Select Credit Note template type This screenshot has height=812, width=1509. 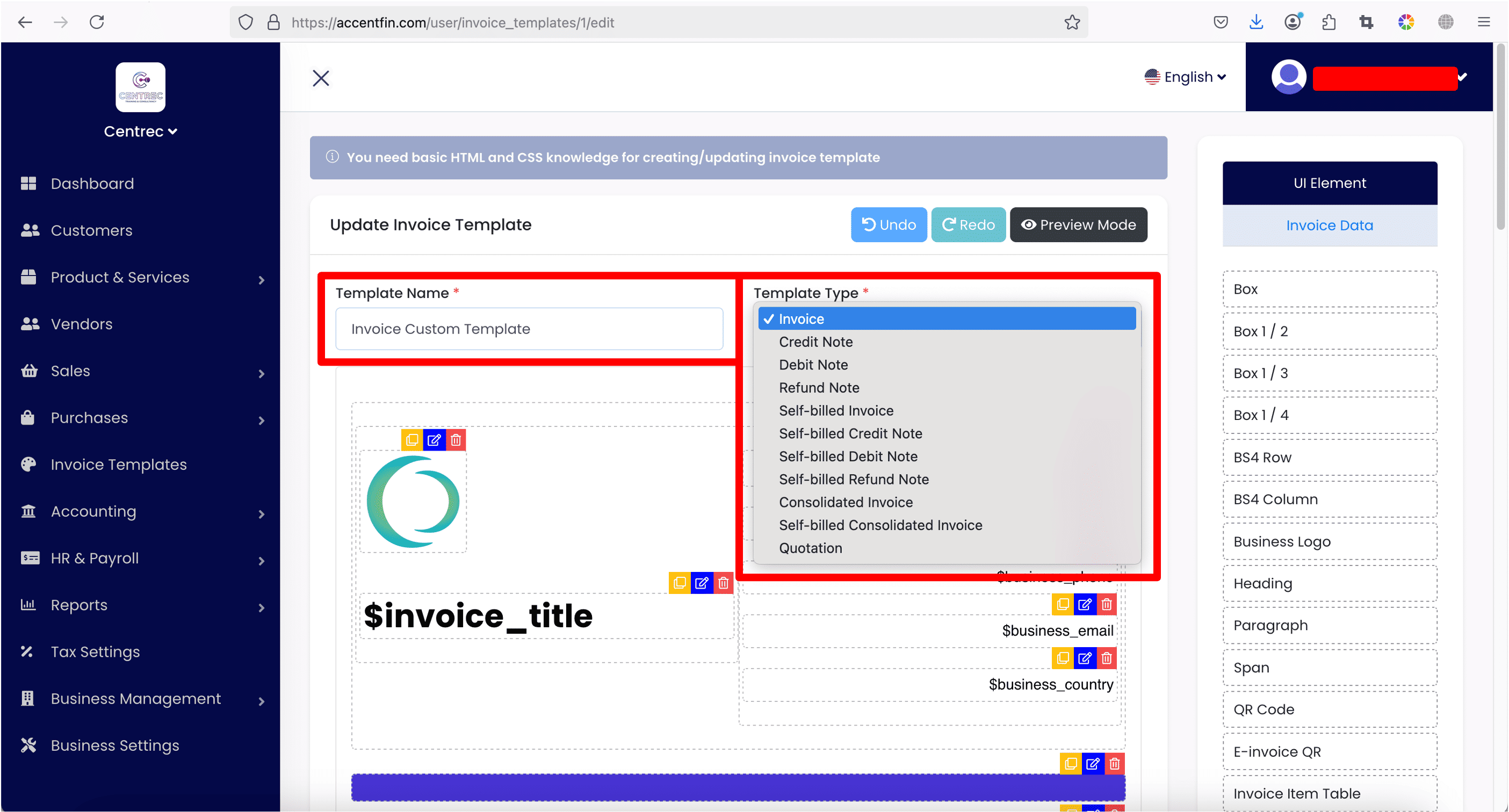[x=815, y=342]
